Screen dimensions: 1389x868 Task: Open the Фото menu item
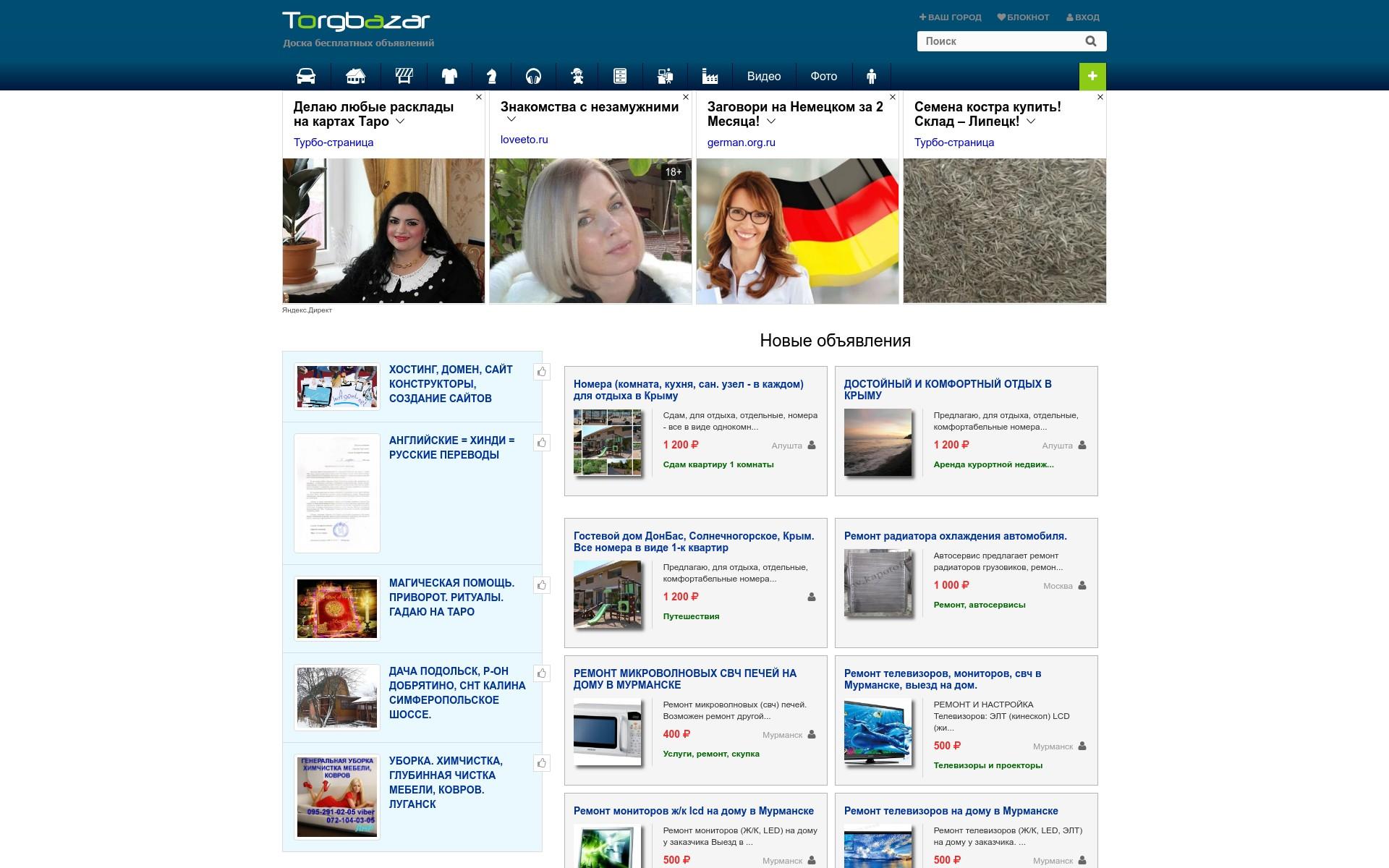click(x=824, y=76)
